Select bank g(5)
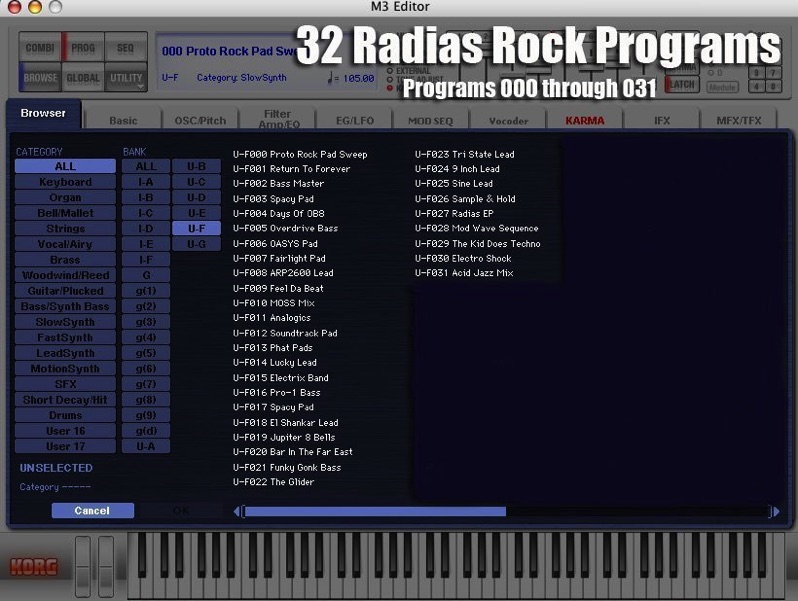 (x=146, y=353)
